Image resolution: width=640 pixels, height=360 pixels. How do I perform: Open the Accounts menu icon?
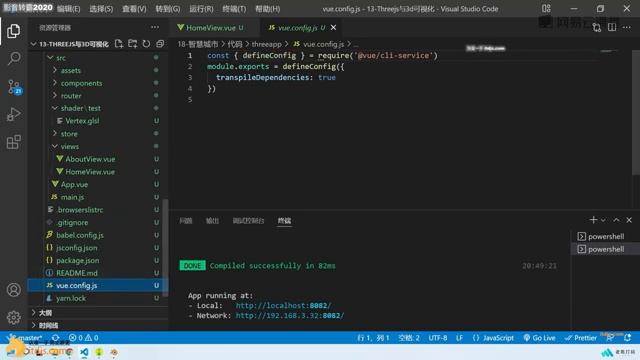tap(13, 290)
